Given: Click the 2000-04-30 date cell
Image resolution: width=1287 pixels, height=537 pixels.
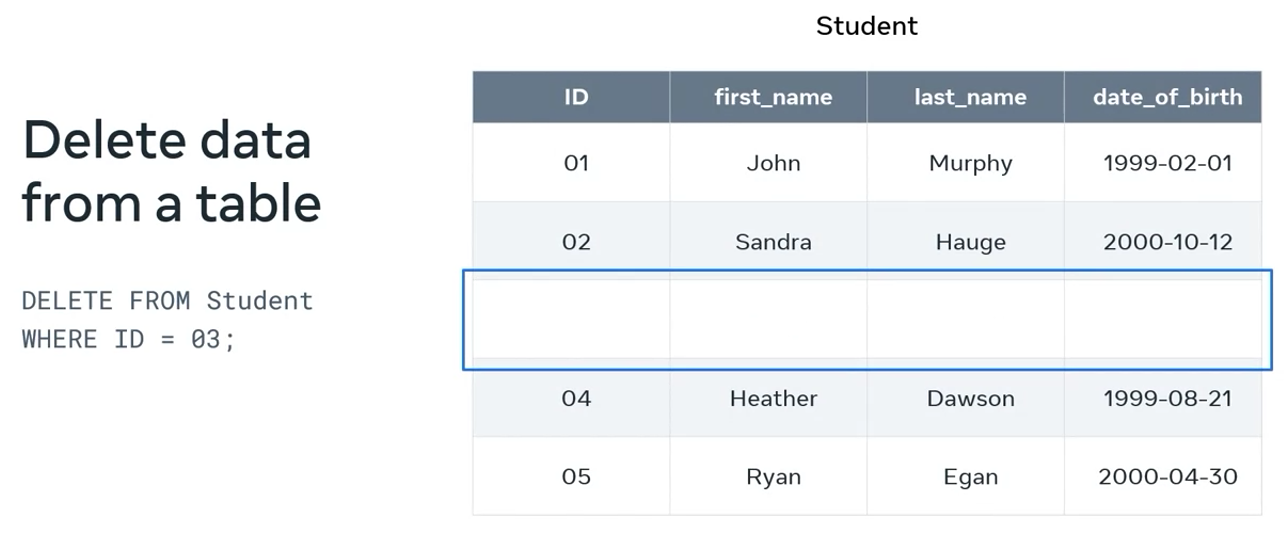Looking at the screenshot, I should click(x=1167, y=477).
